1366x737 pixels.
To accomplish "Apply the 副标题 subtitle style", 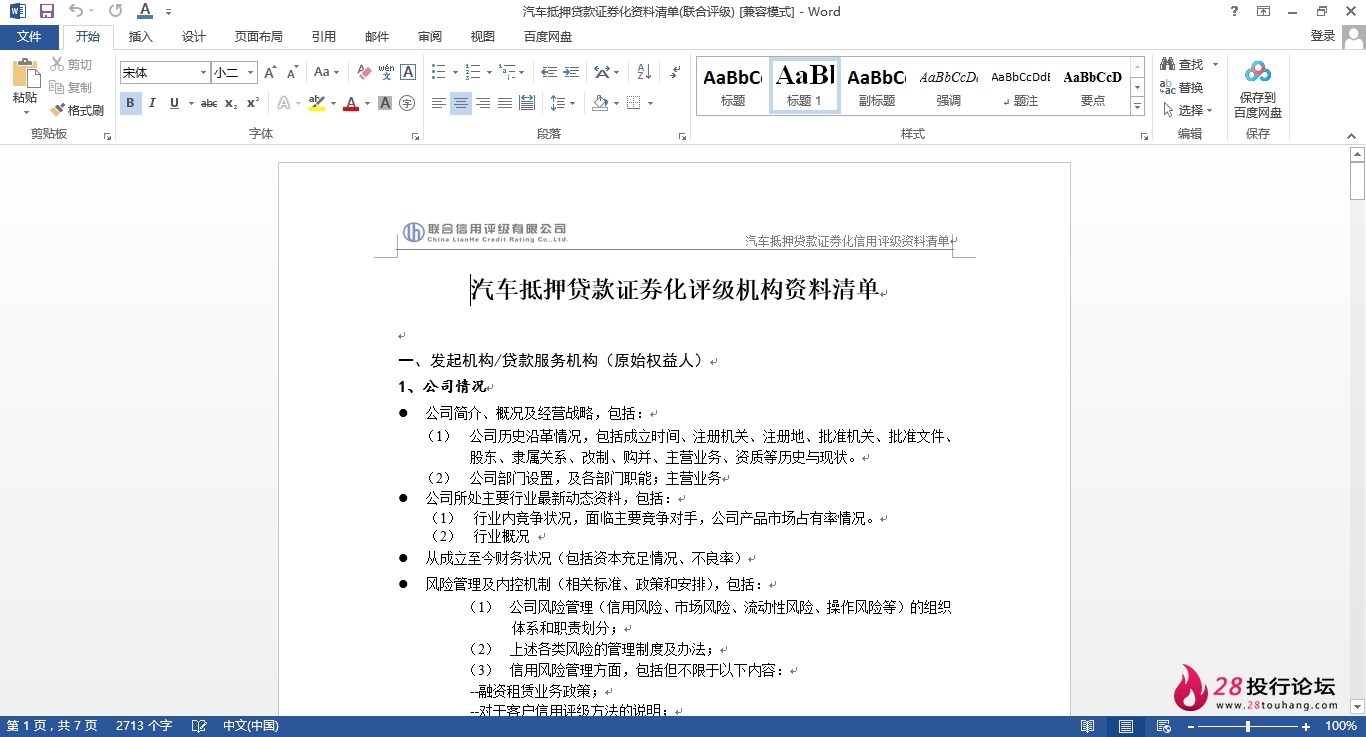I will click(877, 86).
